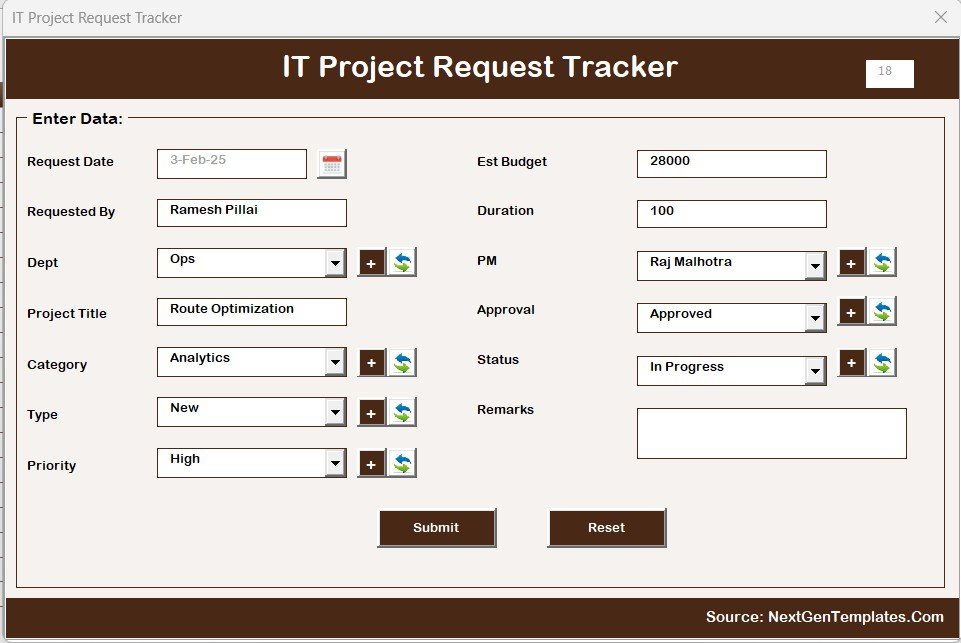961x643 pixels.
Task: Refresh the Approval list icon
Action: (882, 312)
